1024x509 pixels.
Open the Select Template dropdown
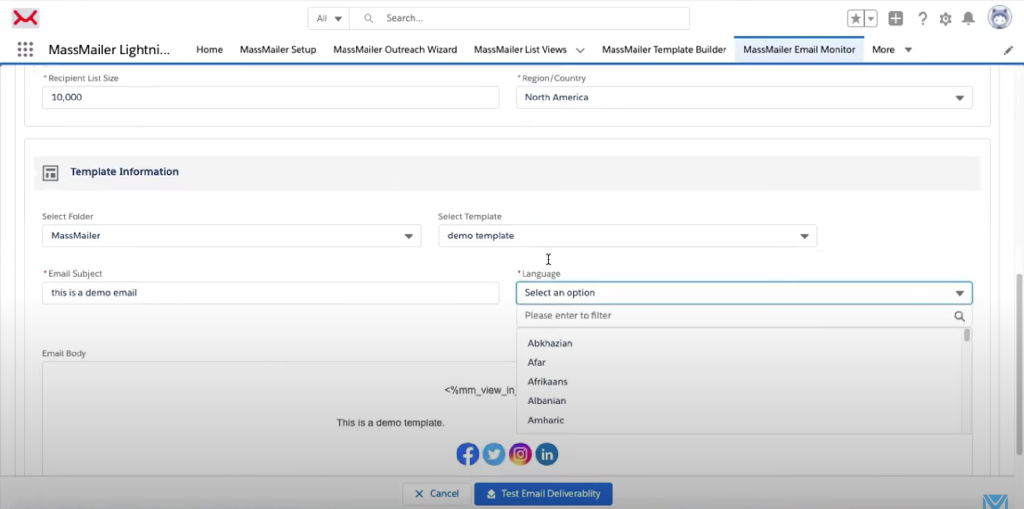coord(627,236)
